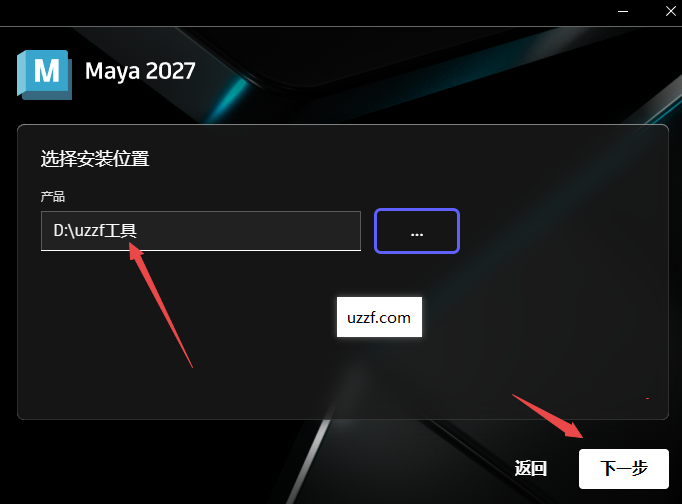Click the red arrow pointing at path field

tap(159, 303)
